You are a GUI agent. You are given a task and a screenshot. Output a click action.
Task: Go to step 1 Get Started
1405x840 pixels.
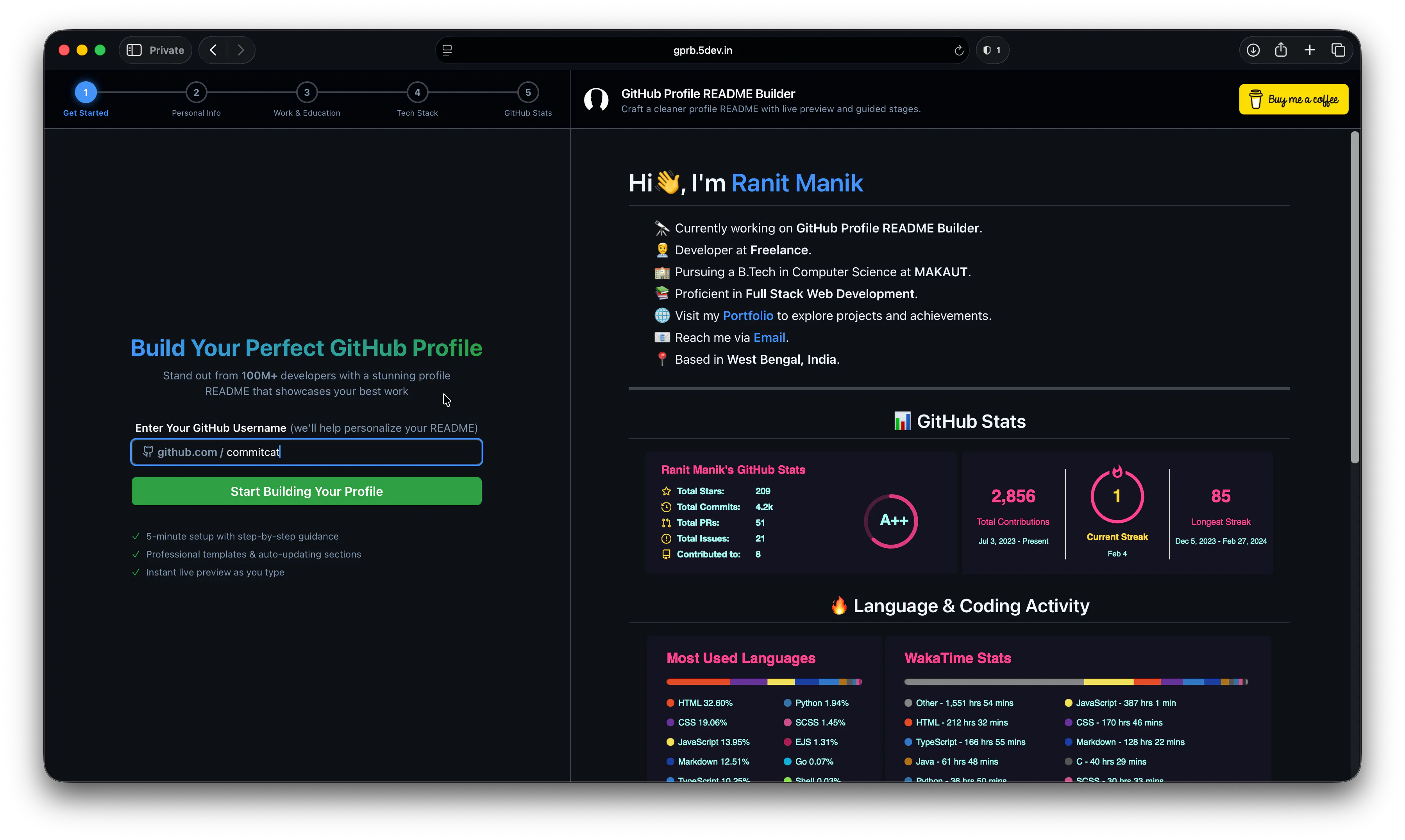coord(86,92)
